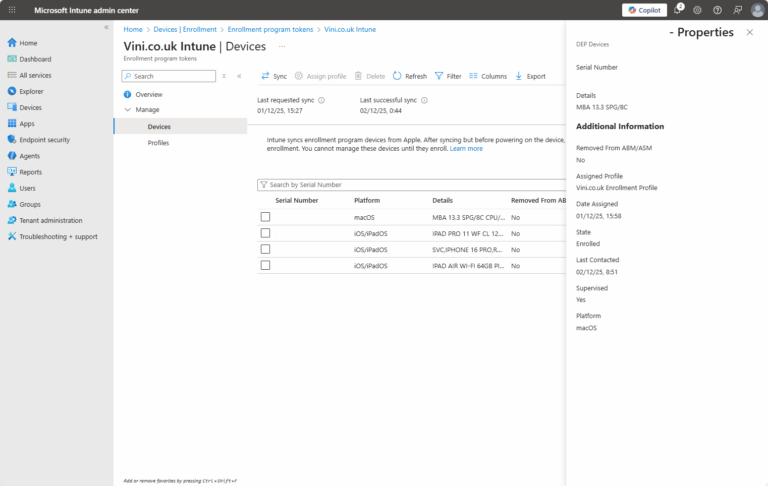Click Search by Serial Number field
Viewport: 768px width, 486px height.
click(411, 185)
